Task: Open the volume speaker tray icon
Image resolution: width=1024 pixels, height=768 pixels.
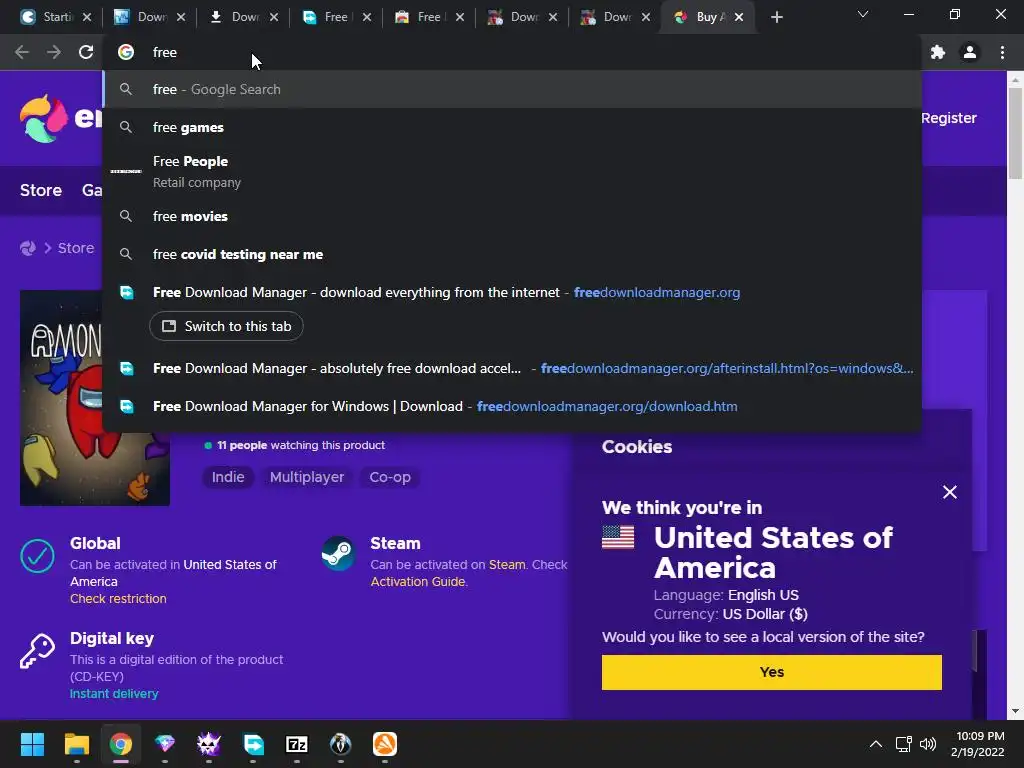Action: [x=927, y=744]
